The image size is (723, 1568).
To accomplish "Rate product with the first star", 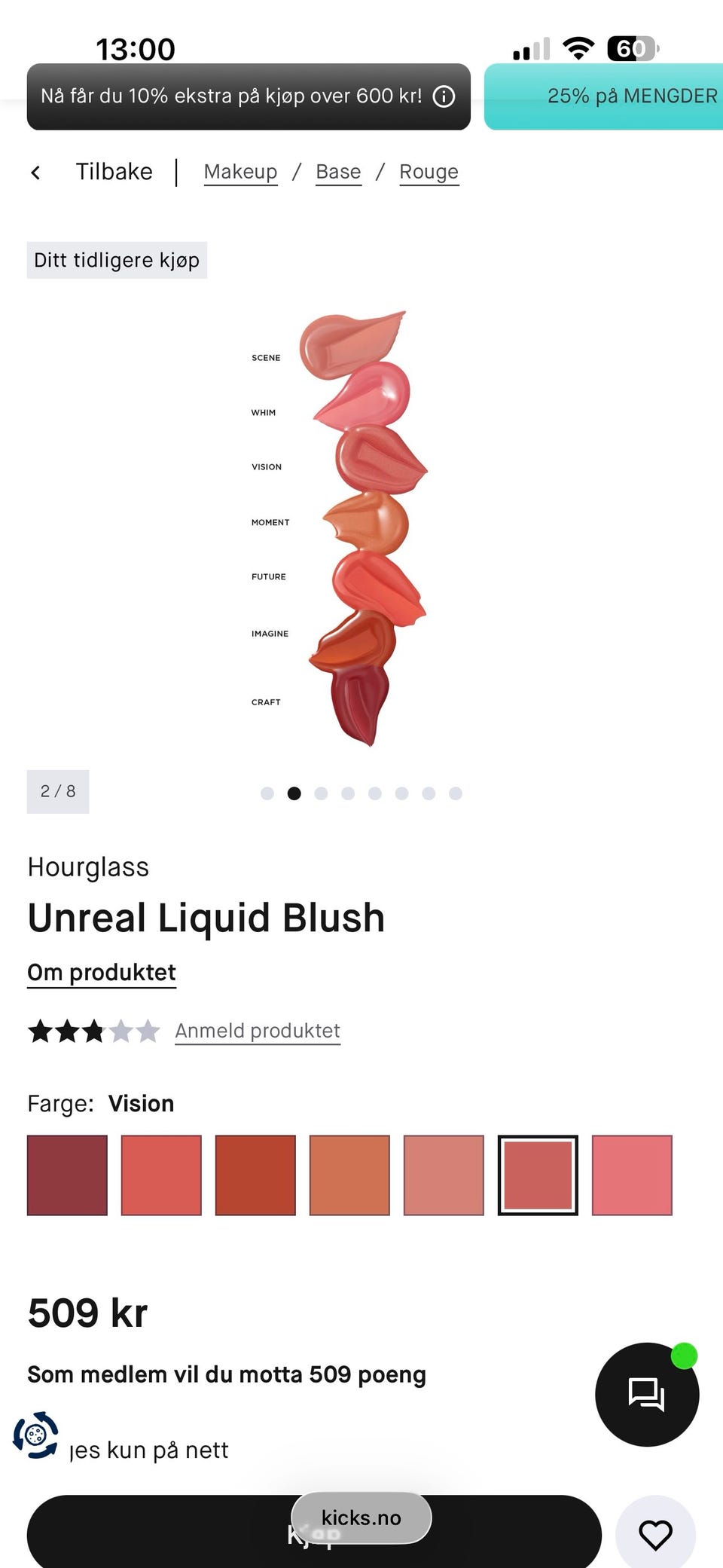I will click(40, 1030).
